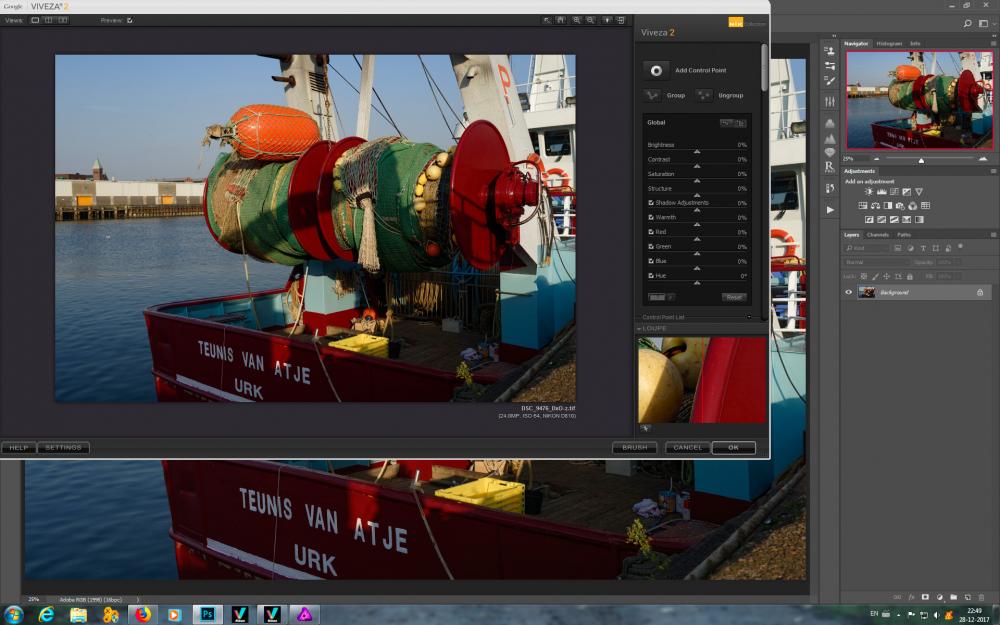Open Photoshop from the Windows taskbar

(x=207, y=614)
